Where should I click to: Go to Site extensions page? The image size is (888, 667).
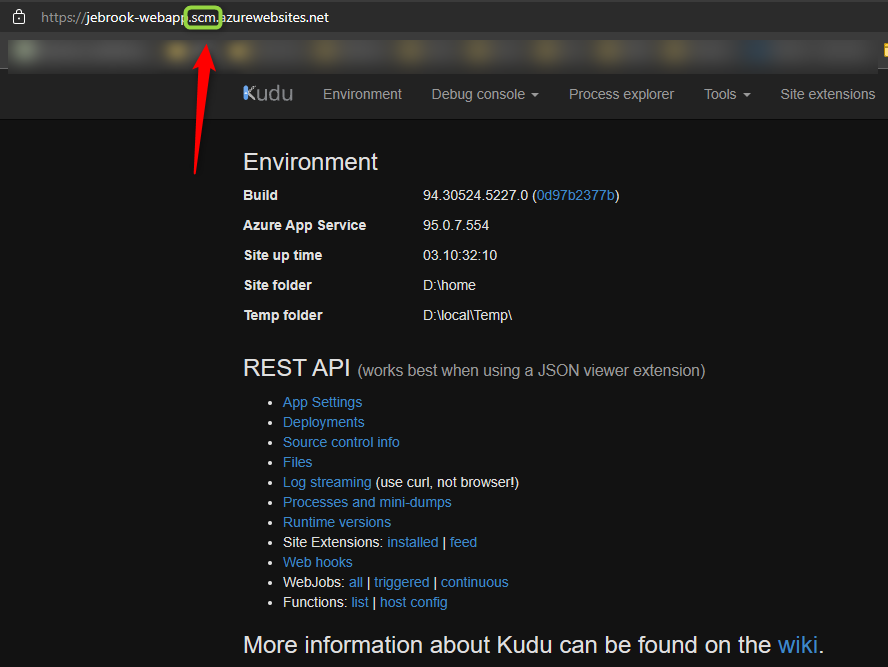(x=827, y=94)
